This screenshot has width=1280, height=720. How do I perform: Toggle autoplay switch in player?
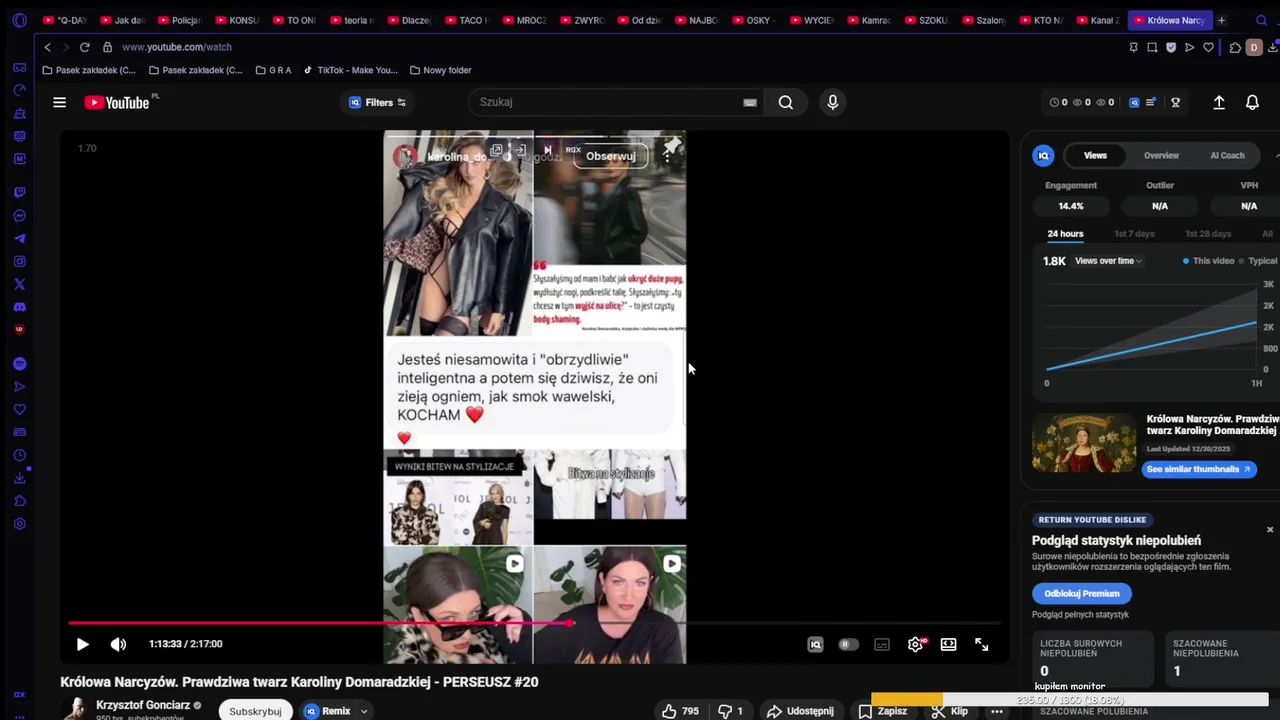(848, 644)
